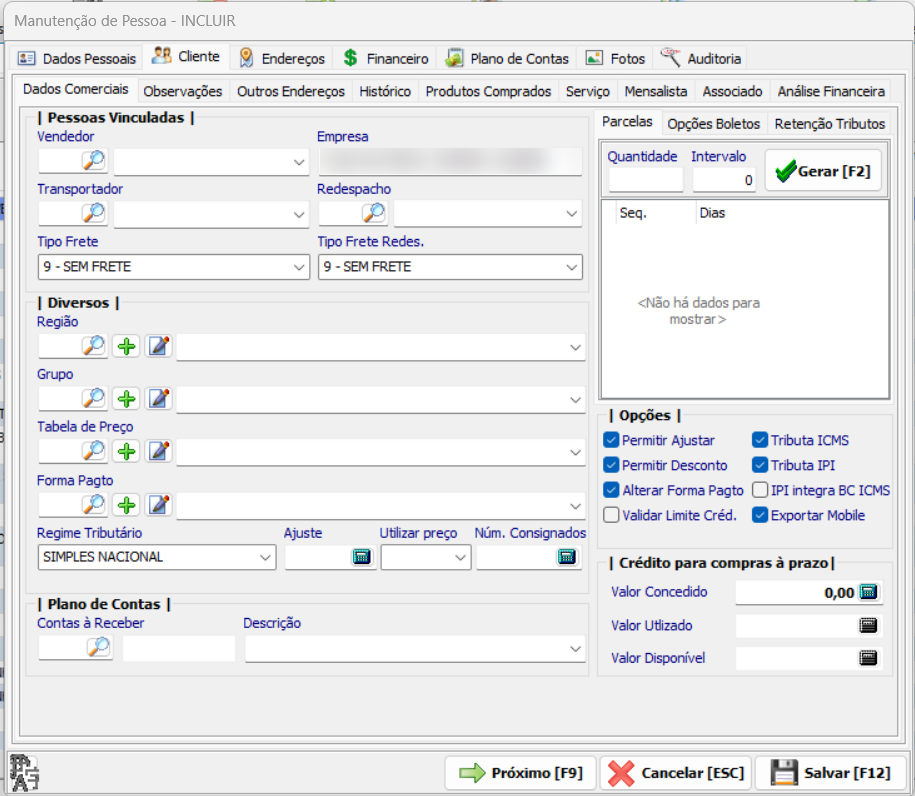Add new Tabela de Preço entry

pyautogui.click(x=127, y=451)
